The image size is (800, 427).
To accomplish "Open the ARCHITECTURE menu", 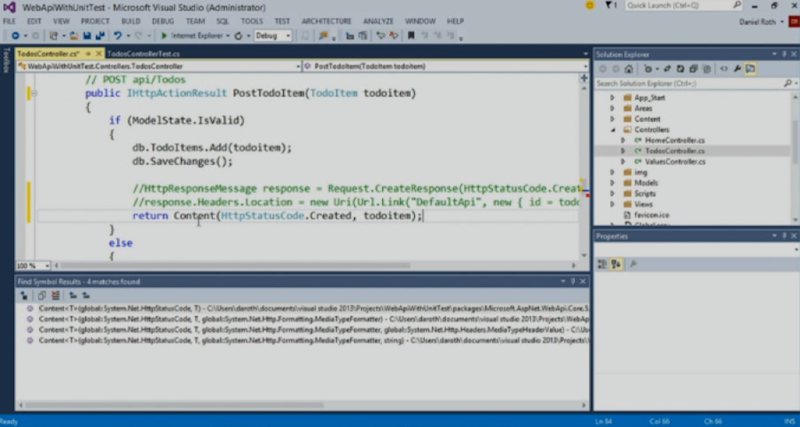I will tap(326, 21).
